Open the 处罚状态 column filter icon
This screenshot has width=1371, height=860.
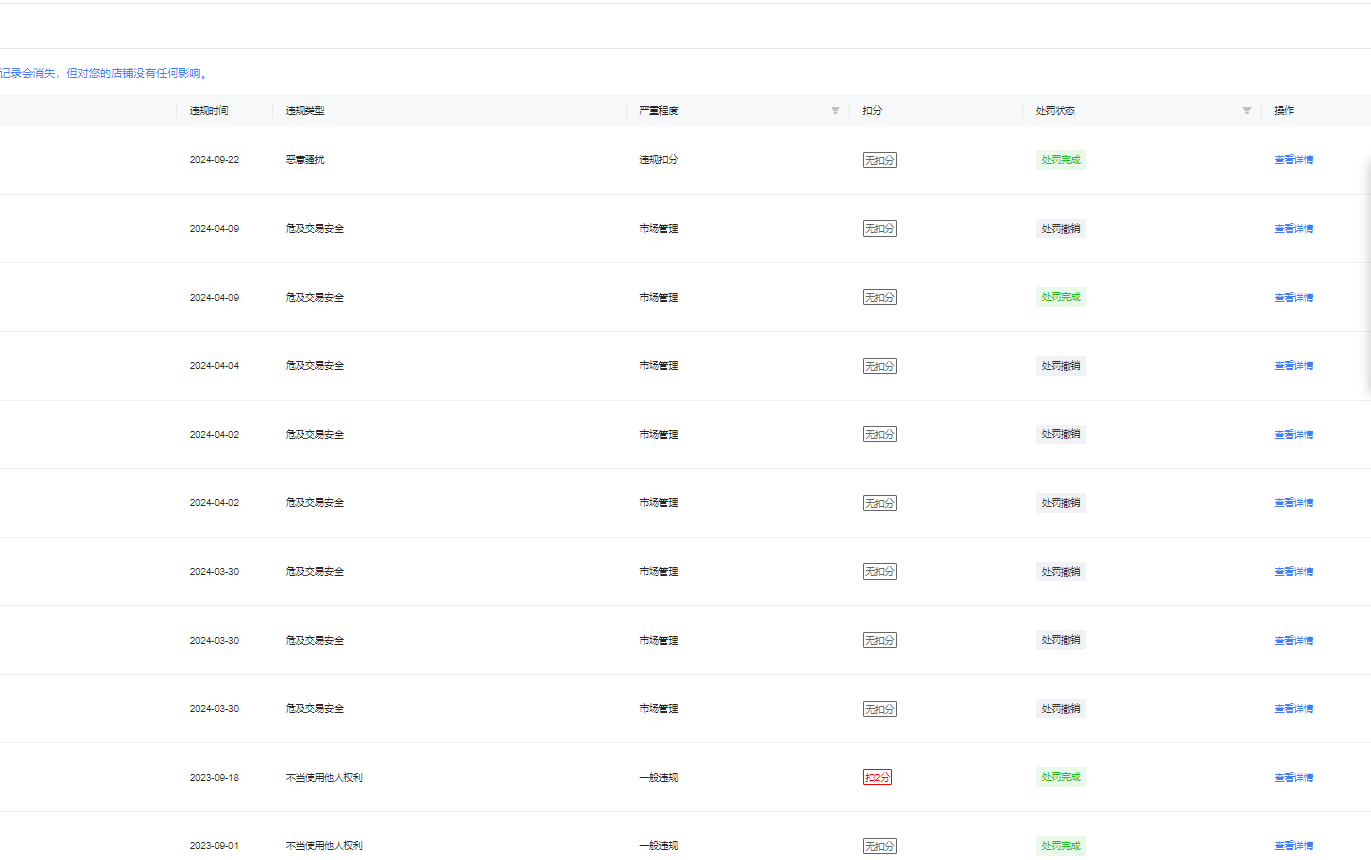[1246, 111]
